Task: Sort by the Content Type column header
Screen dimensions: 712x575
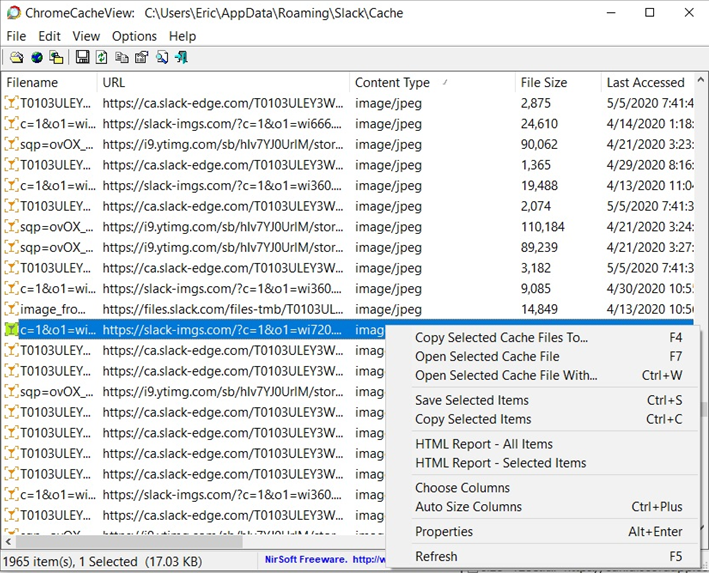Action: click(x=392, y=83)
